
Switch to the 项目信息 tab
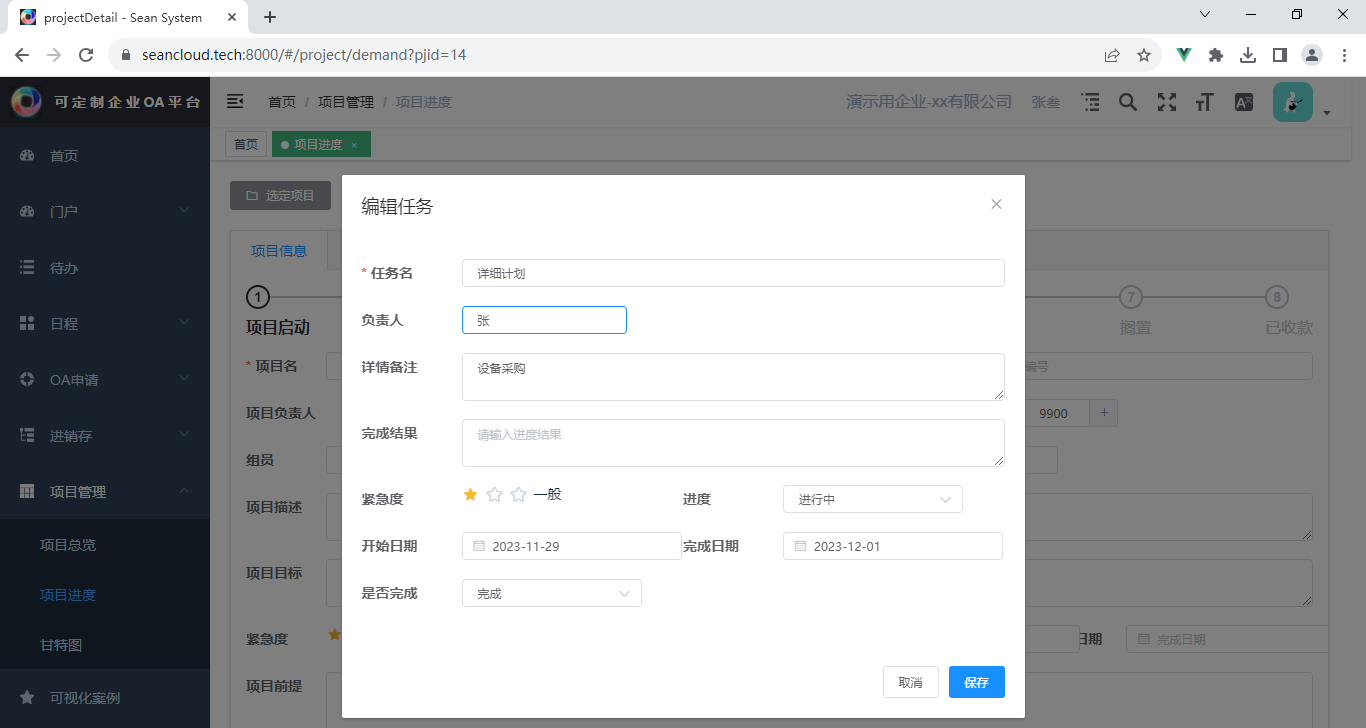(279, 251)
